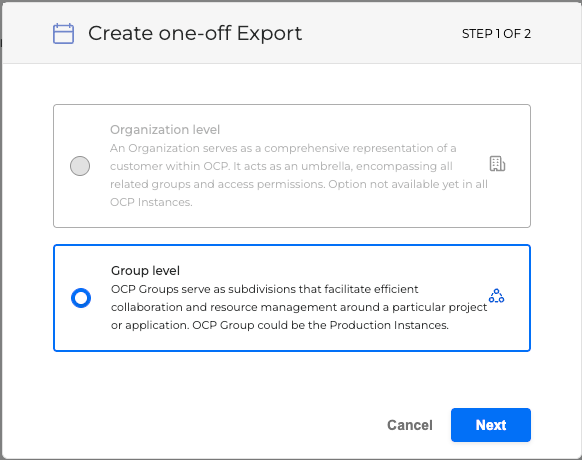This screenshot has height=460, width=582.
Task: Click the "Organization level" heading text
Action: coord(165,130)
